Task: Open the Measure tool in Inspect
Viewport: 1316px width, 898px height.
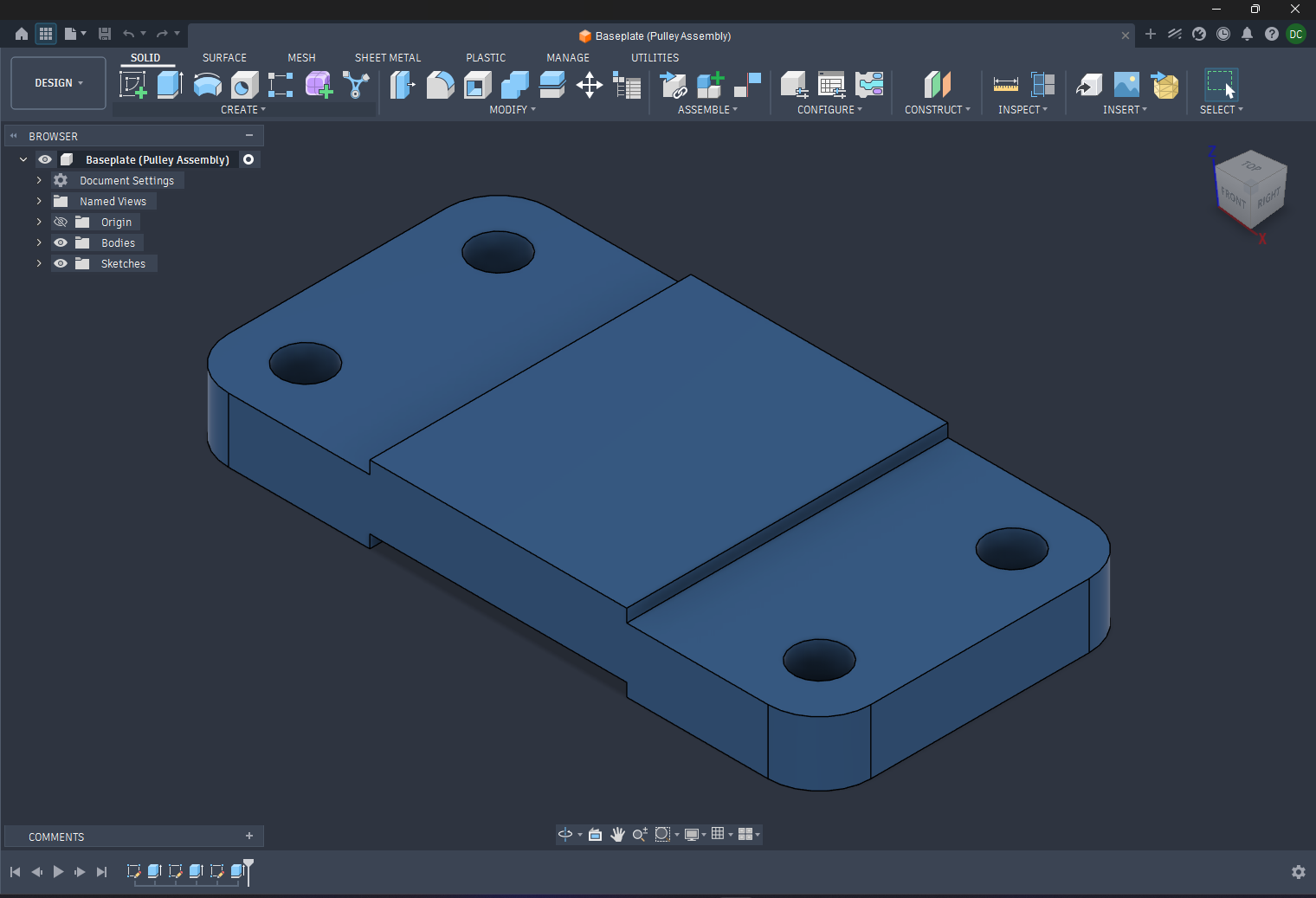Action: 1005,85
